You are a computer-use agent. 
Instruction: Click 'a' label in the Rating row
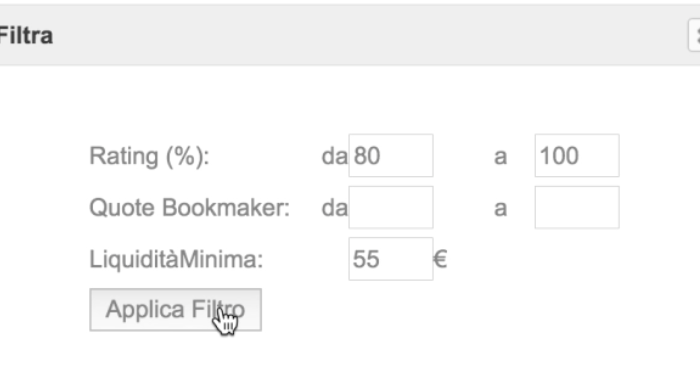(500, 157)
